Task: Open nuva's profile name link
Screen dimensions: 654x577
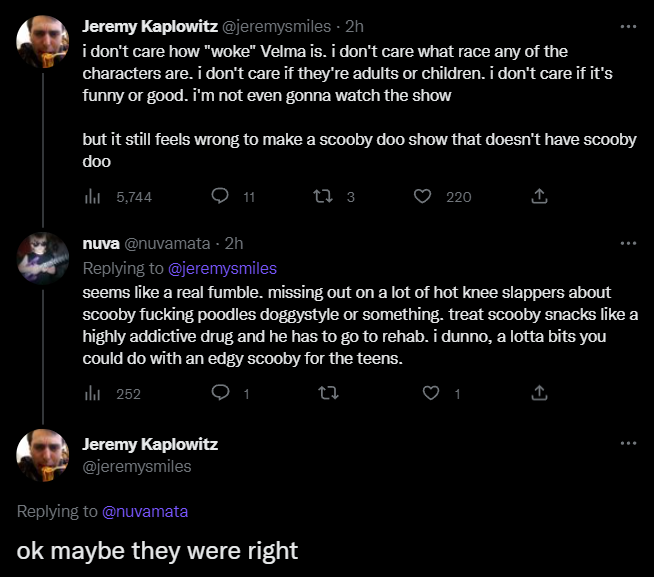Action: (x=99, y=243)
